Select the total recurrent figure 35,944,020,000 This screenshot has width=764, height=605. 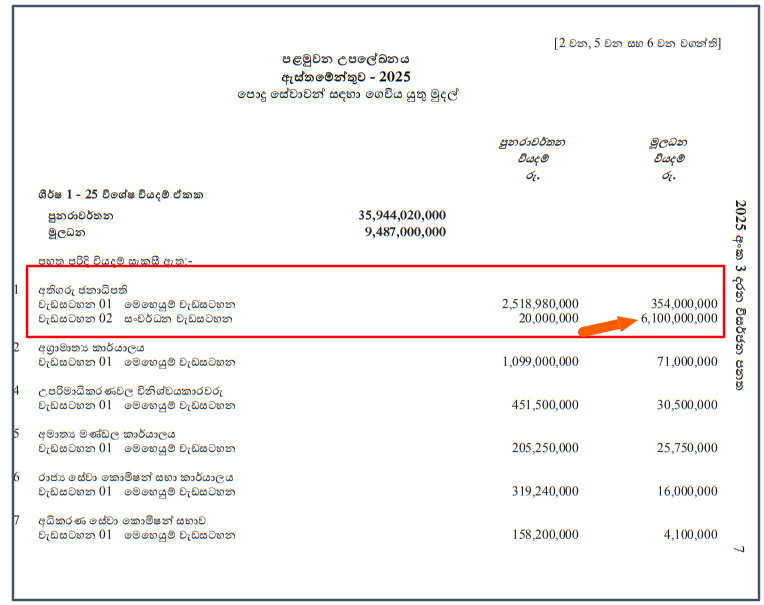click(x=402, y=215)
